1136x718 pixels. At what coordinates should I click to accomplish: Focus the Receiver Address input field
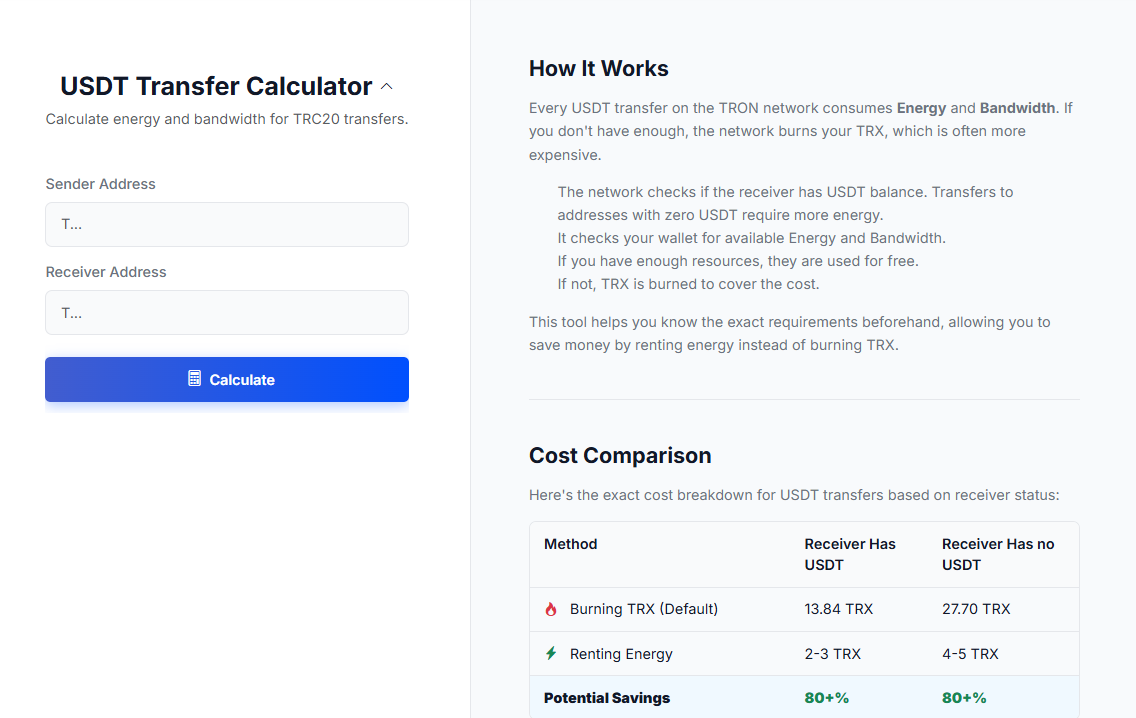227,313
